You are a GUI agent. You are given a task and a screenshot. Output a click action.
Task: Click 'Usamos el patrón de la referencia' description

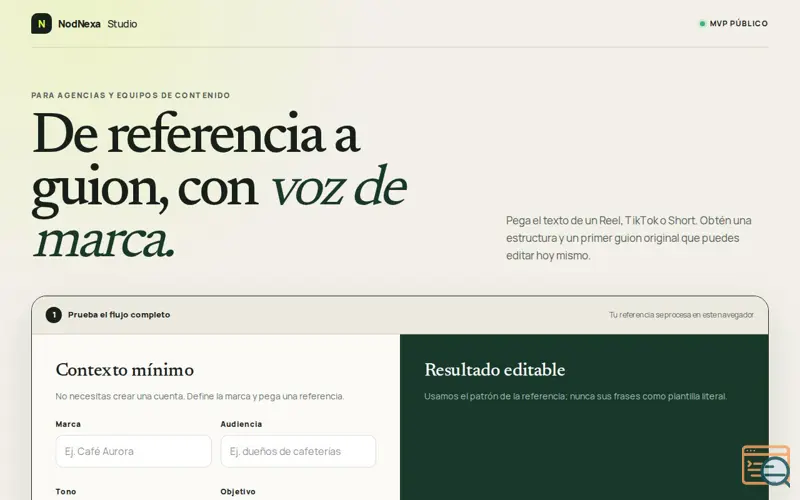(x=576, y=396)
